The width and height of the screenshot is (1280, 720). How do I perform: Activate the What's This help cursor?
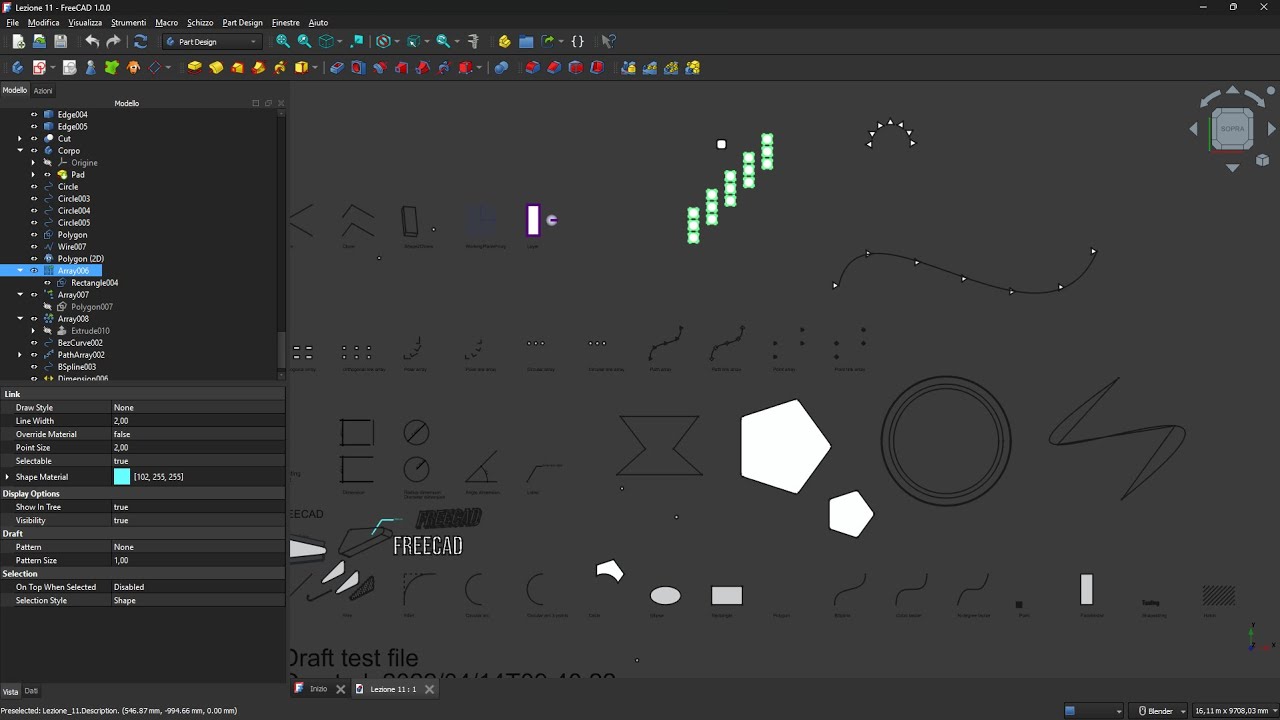pos(608,41)
